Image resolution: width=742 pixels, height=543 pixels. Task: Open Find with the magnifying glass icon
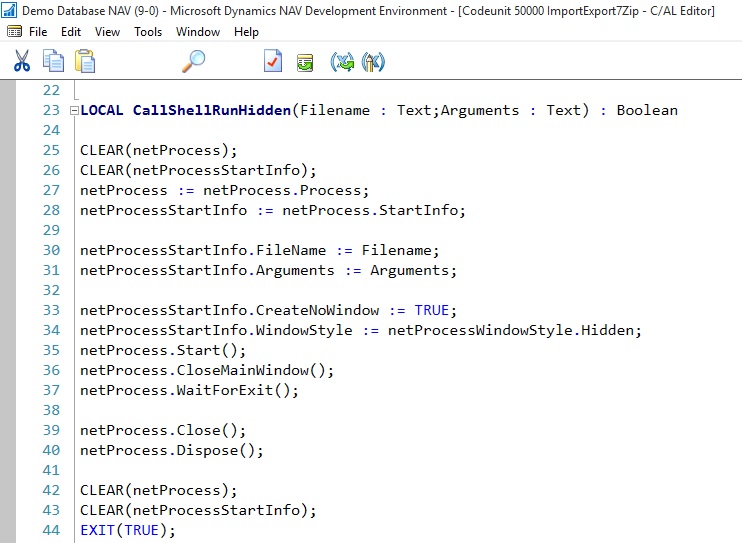(193, 62)
